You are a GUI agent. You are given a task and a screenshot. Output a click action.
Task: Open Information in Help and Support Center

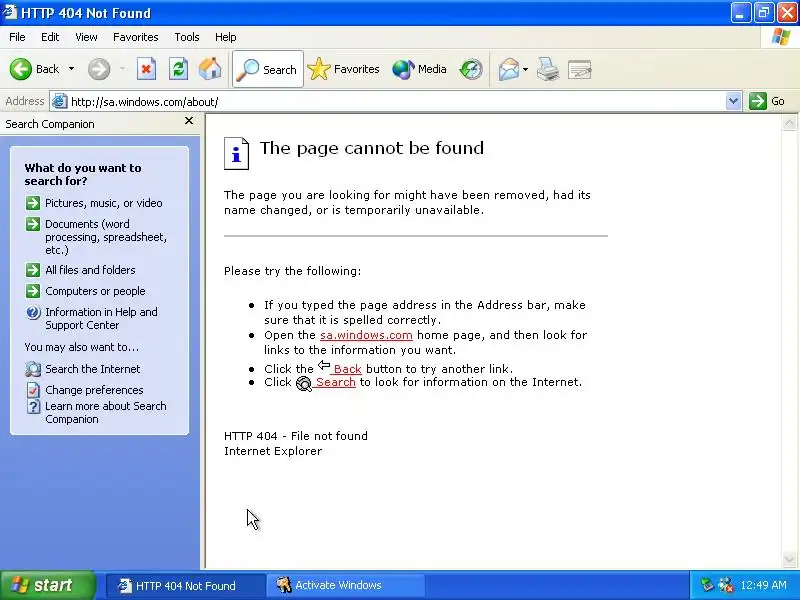[102, 318]
